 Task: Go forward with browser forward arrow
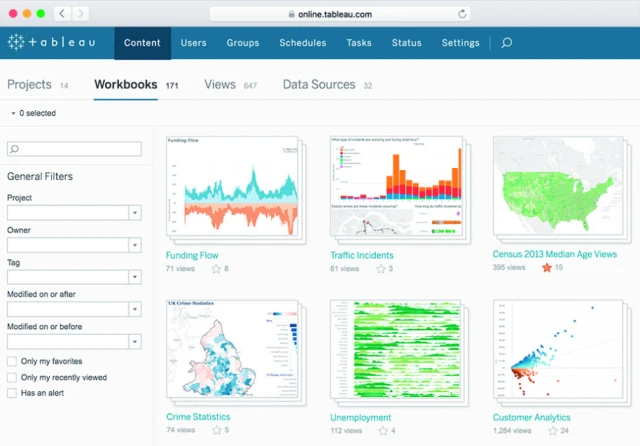coord(80,14)
